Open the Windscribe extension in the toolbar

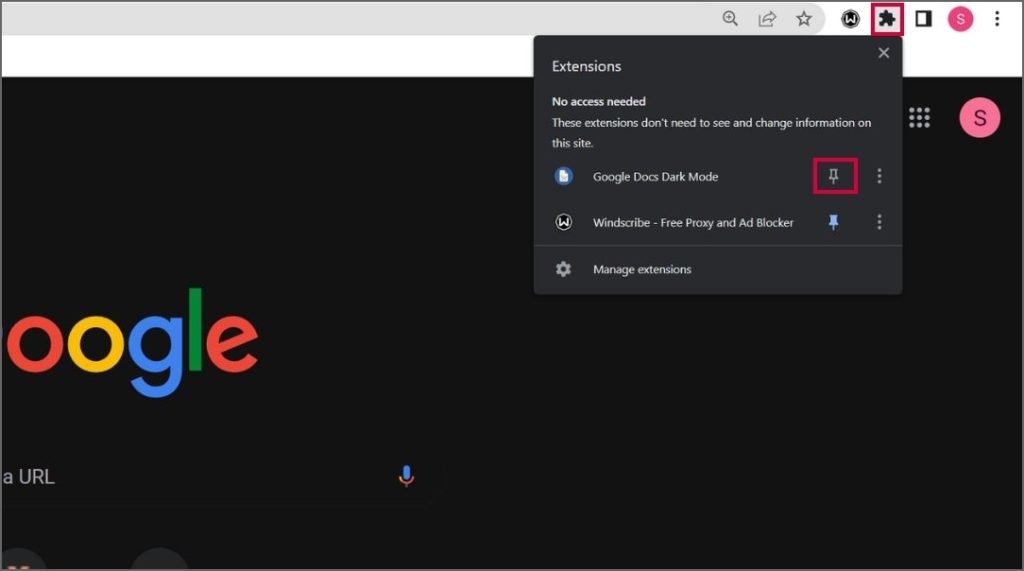pos(850,19)
